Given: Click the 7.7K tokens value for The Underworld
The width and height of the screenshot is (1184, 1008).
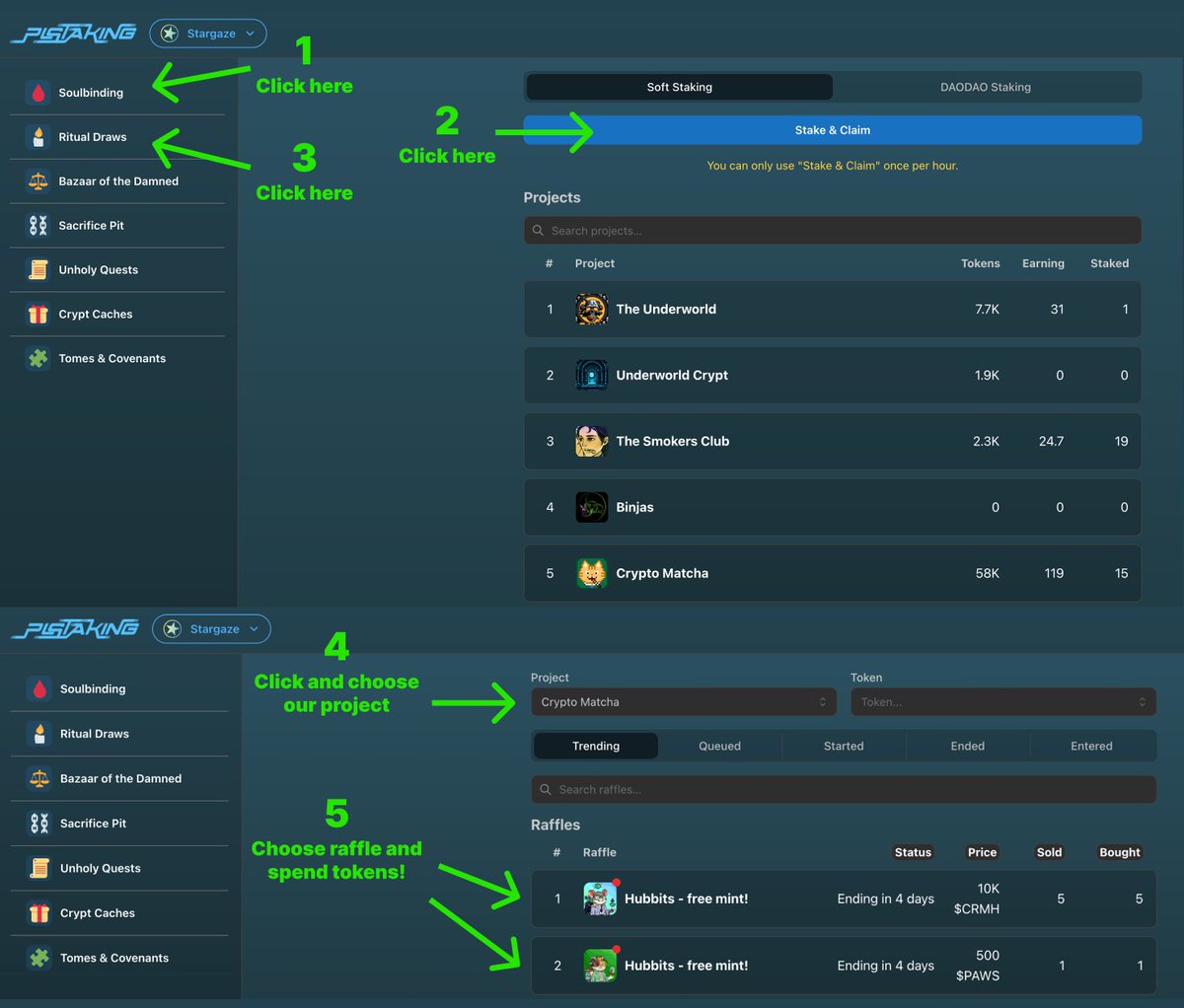Looking at the screenshot, I should tap(988, 309).
